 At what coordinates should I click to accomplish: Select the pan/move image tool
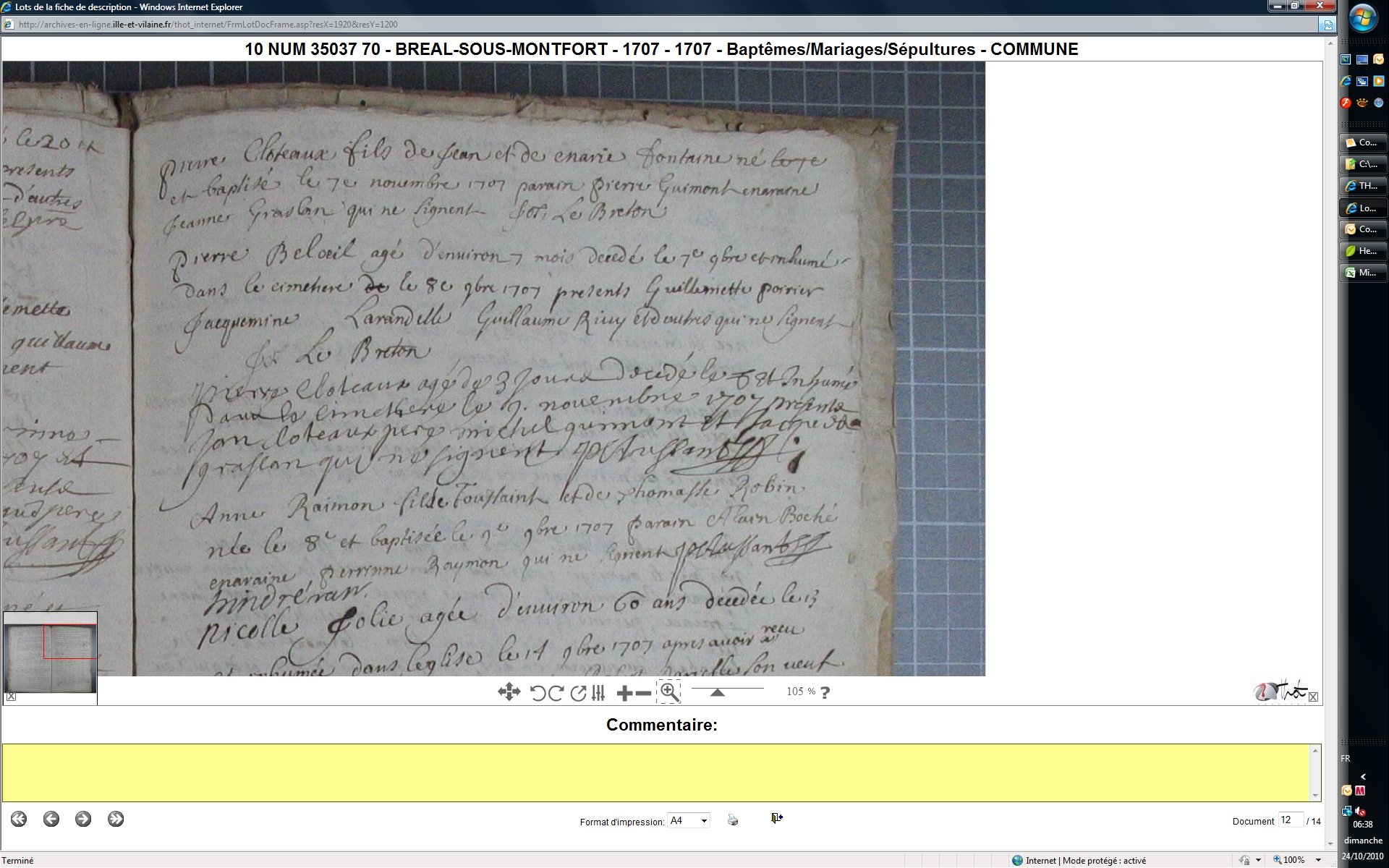pos(509,692)
